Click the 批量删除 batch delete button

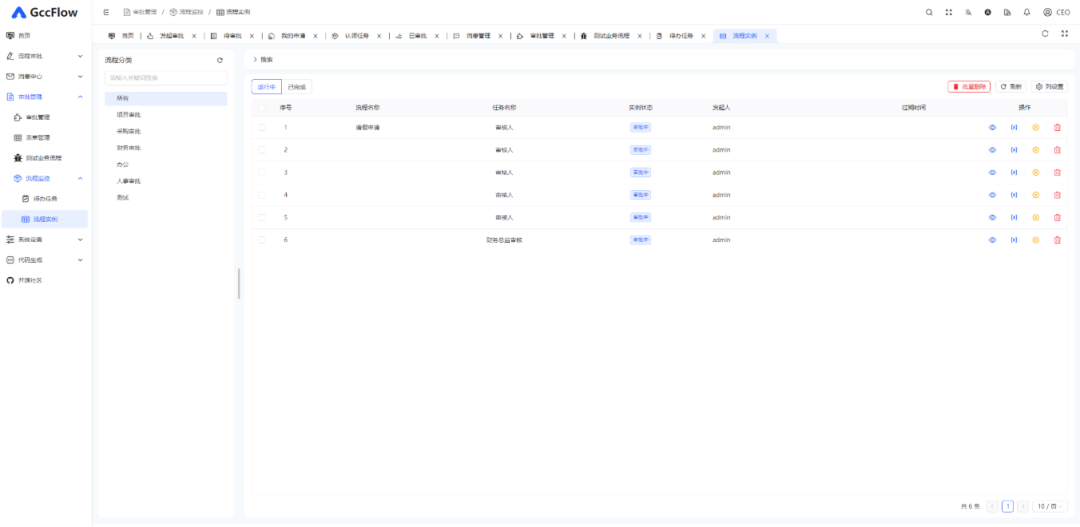[x=969, y=87]
